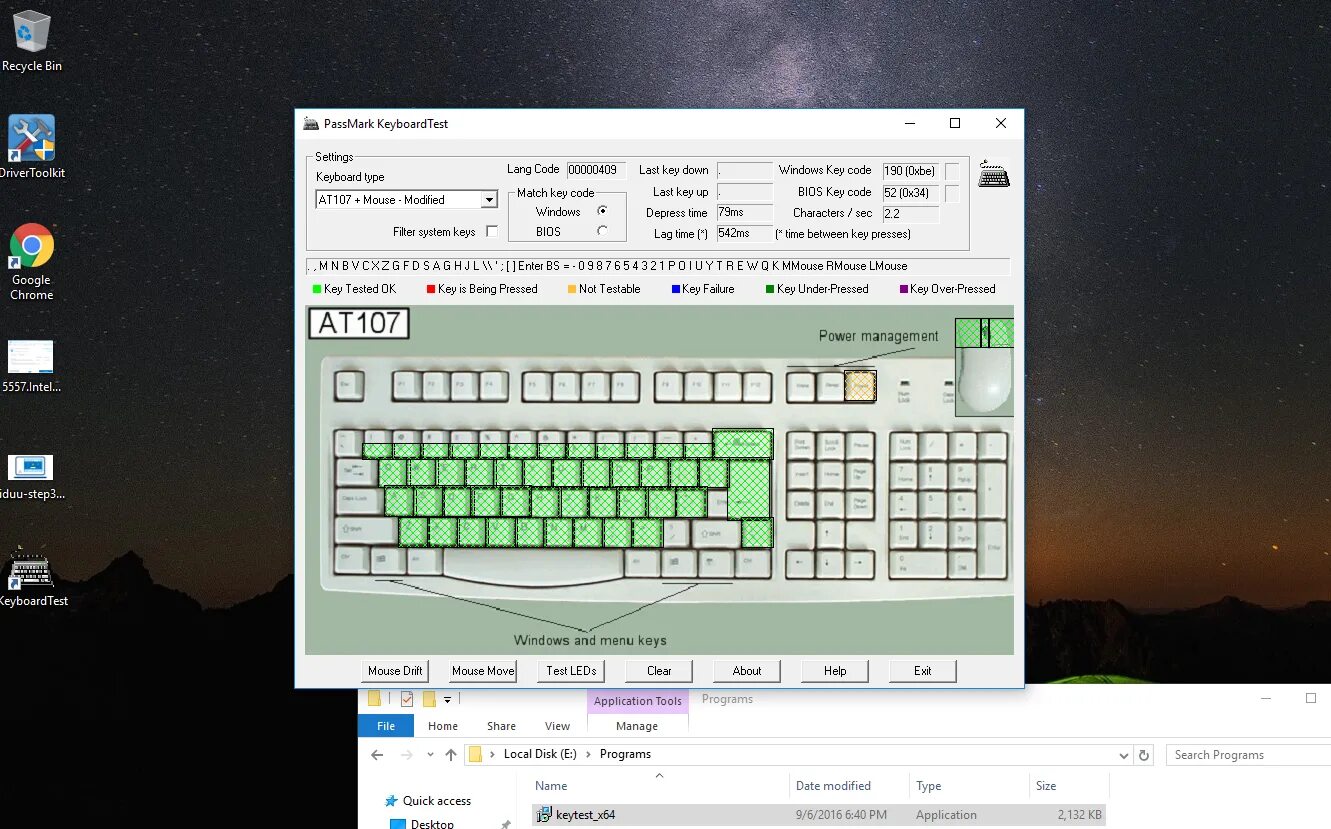Open the recent locations dropdown in Explorer

(429, 755)
